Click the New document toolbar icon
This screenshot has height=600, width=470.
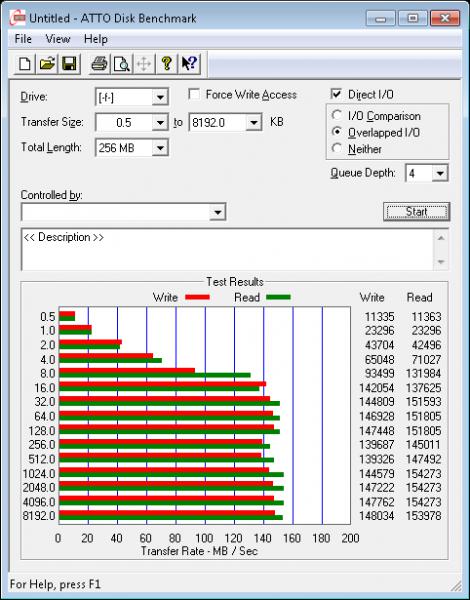(25, 64)
